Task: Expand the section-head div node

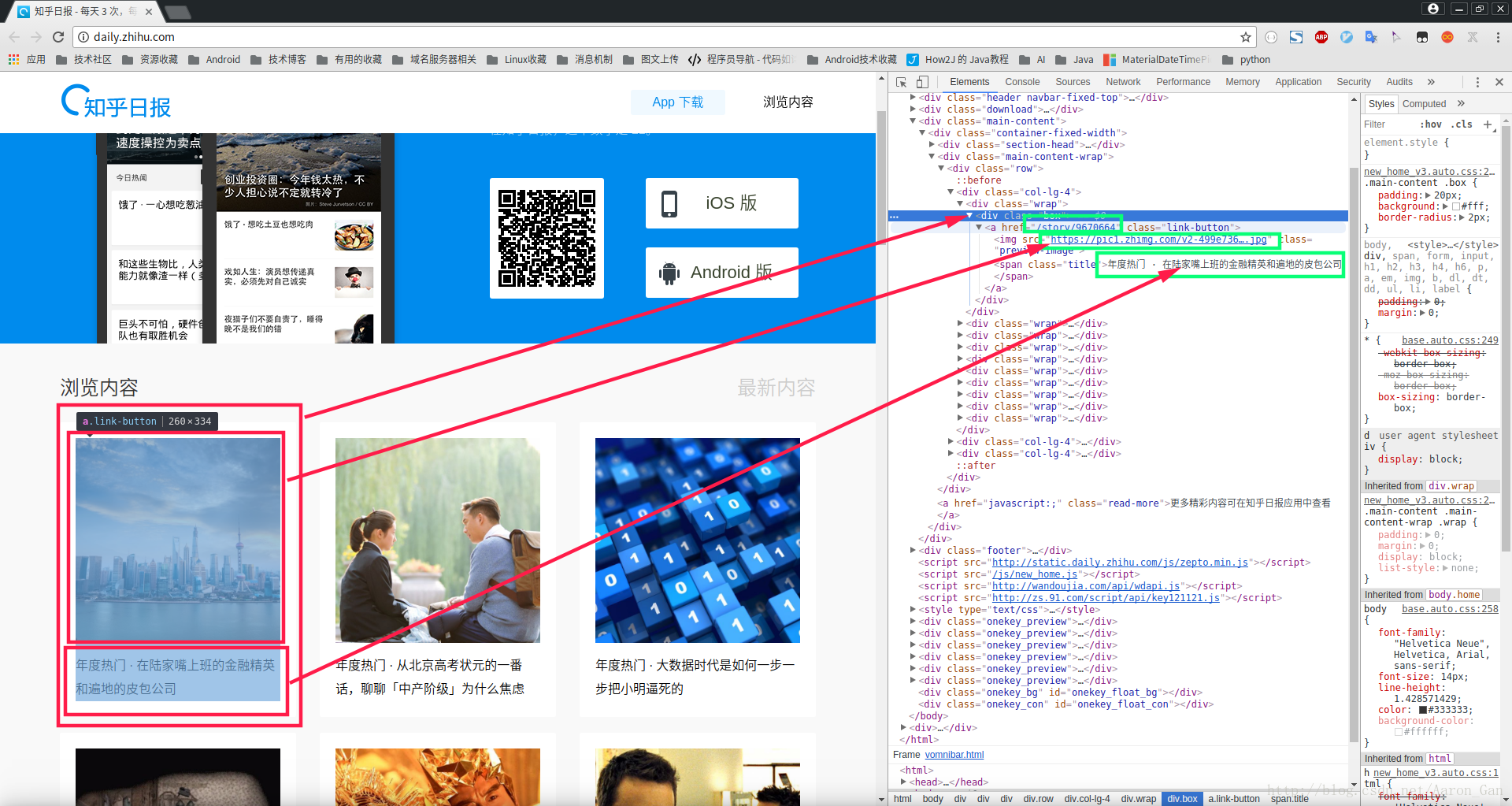Action: coord(932,145)
